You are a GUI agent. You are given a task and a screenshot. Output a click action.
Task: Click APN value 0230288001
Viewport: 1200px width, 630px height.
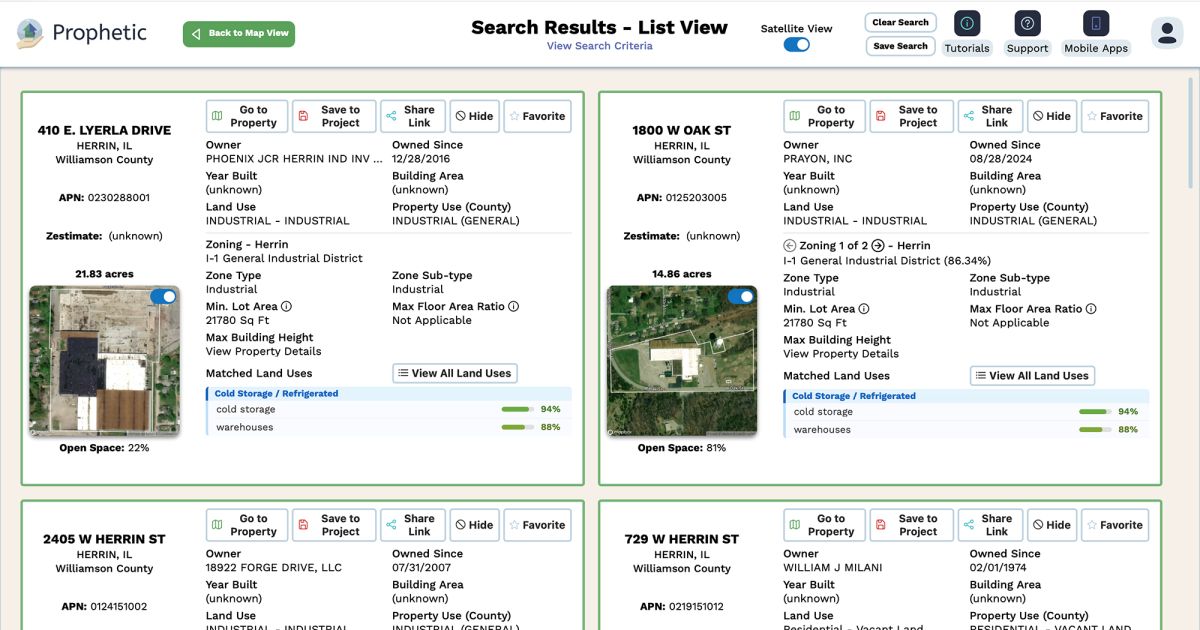click(118, 198)
